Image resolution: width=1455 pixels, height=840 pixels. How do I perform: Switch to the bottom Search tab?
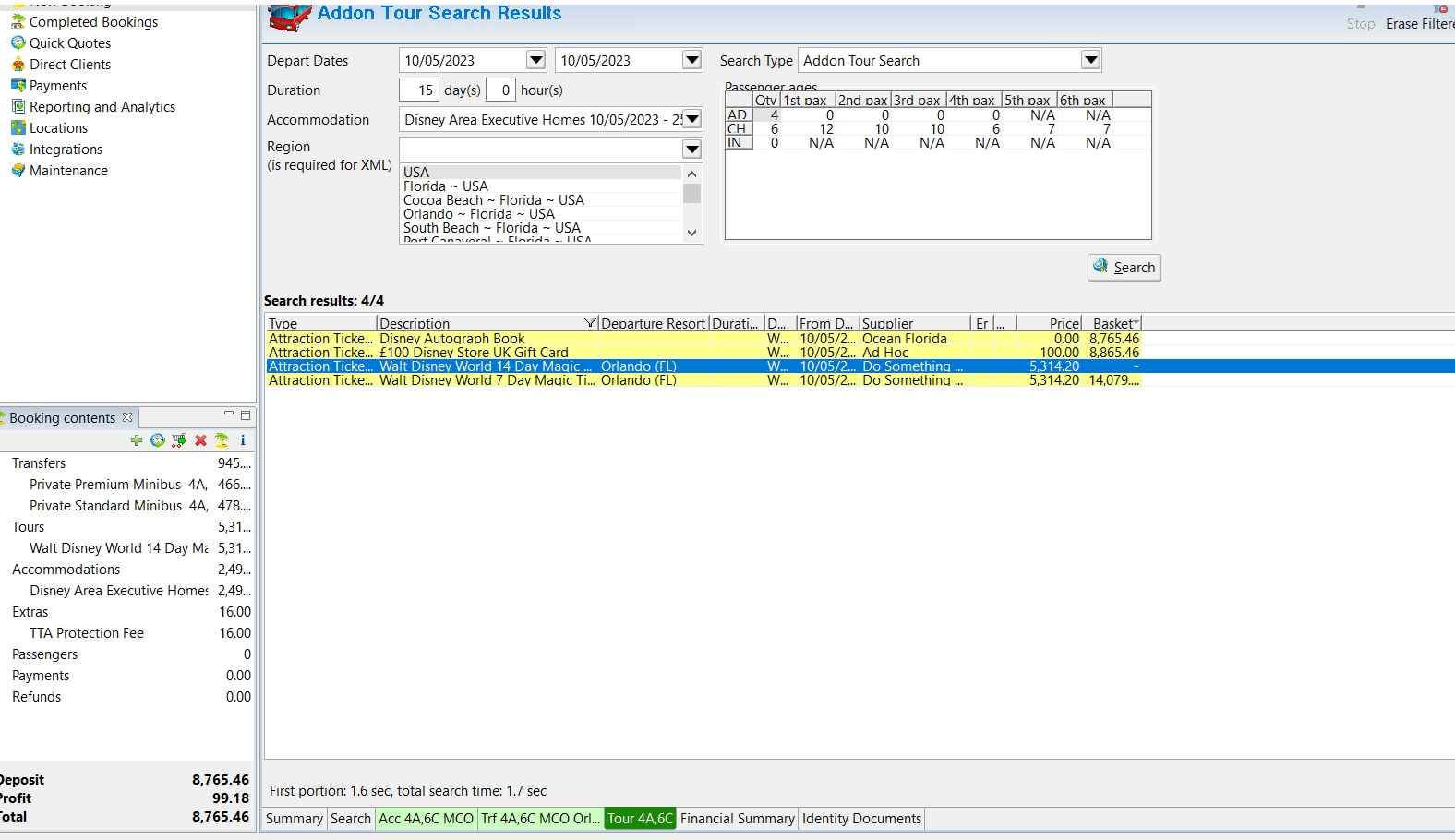[x=351, y=818]
